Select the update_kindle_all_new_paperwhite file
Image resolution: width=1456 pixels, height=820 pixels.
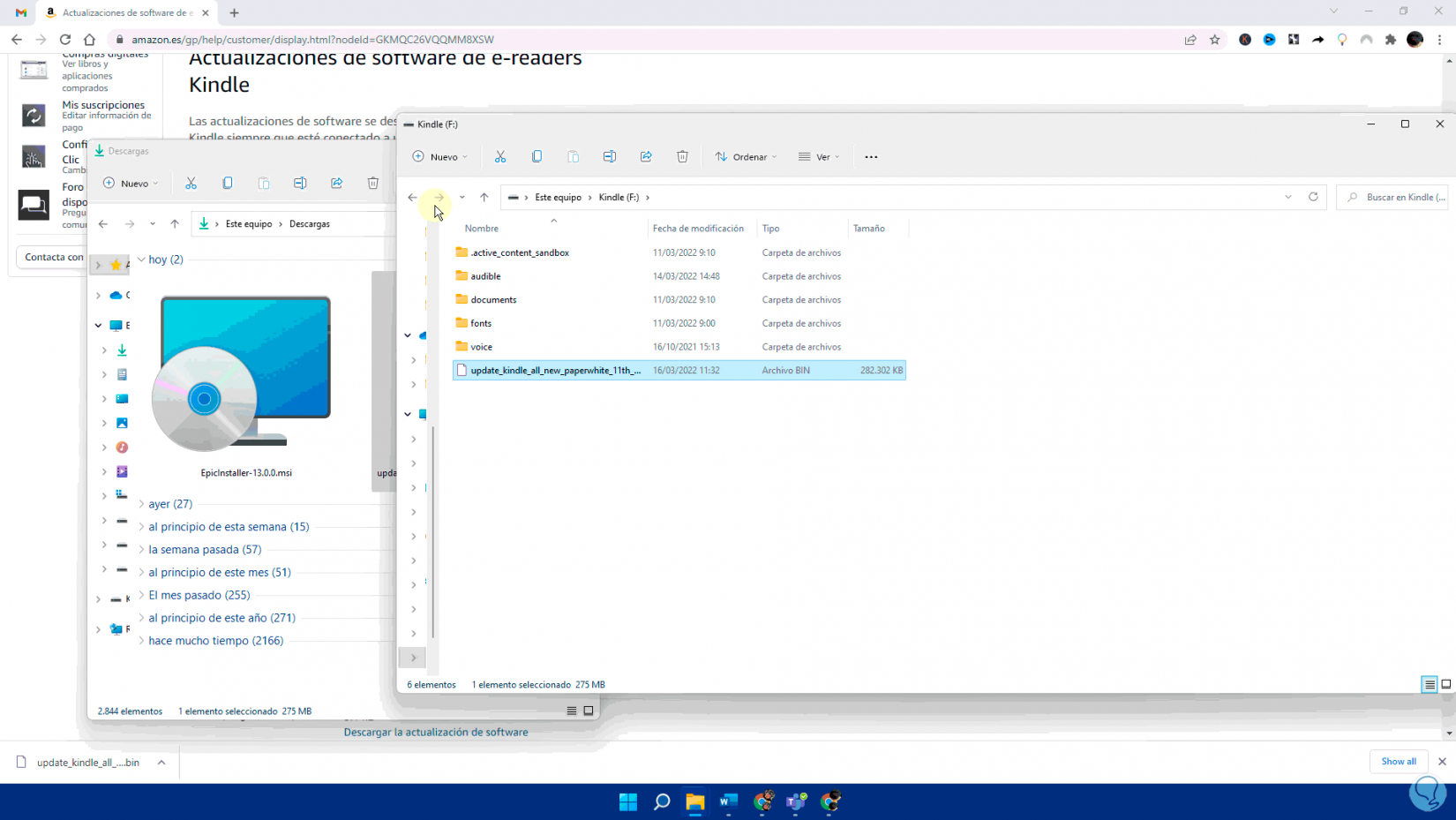pos(555,371)
